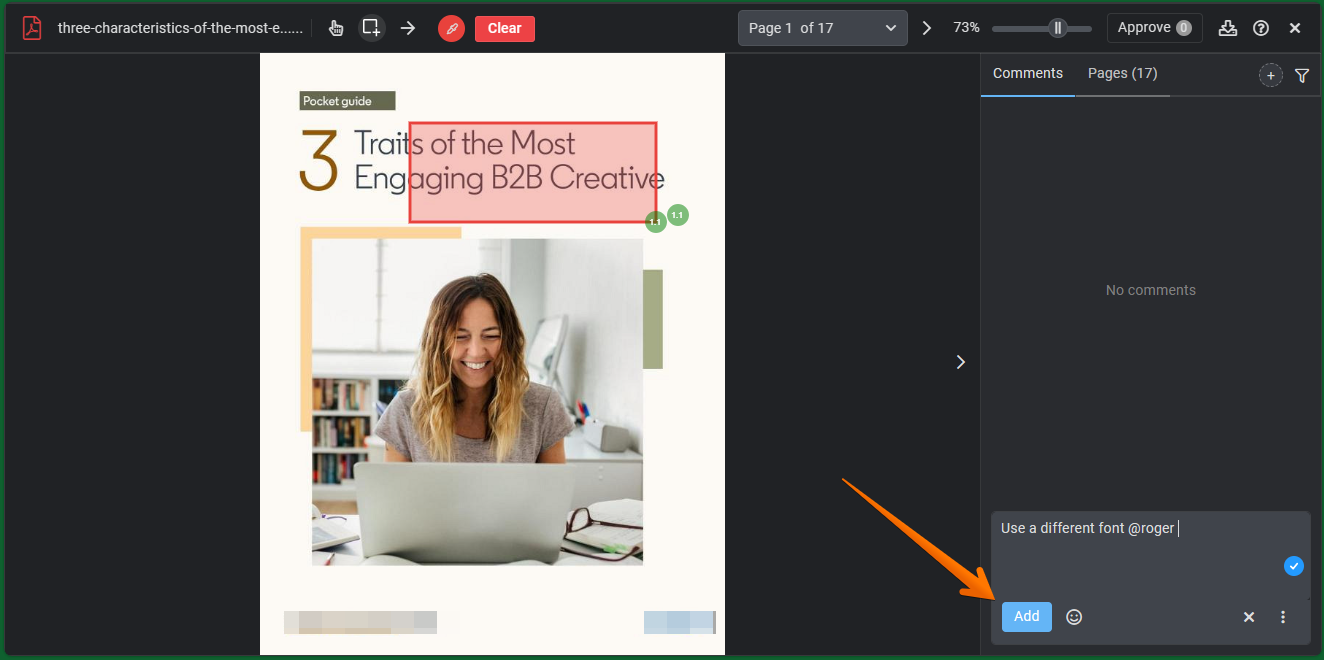Click the add comment plus icon
Viewport: 1324px width, 660px height.
coord(1270,75)
